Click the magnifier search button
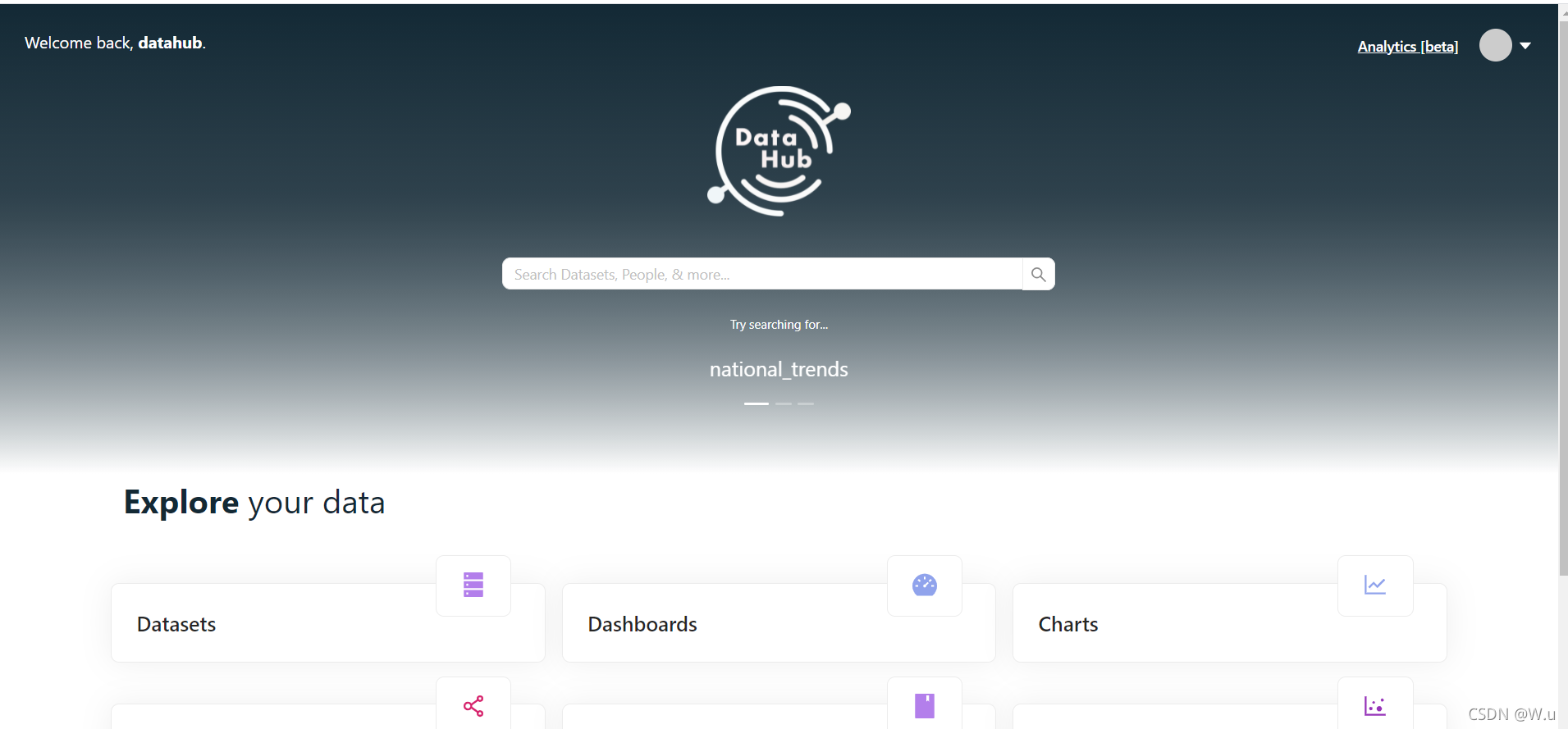 tap(1039, 274)
